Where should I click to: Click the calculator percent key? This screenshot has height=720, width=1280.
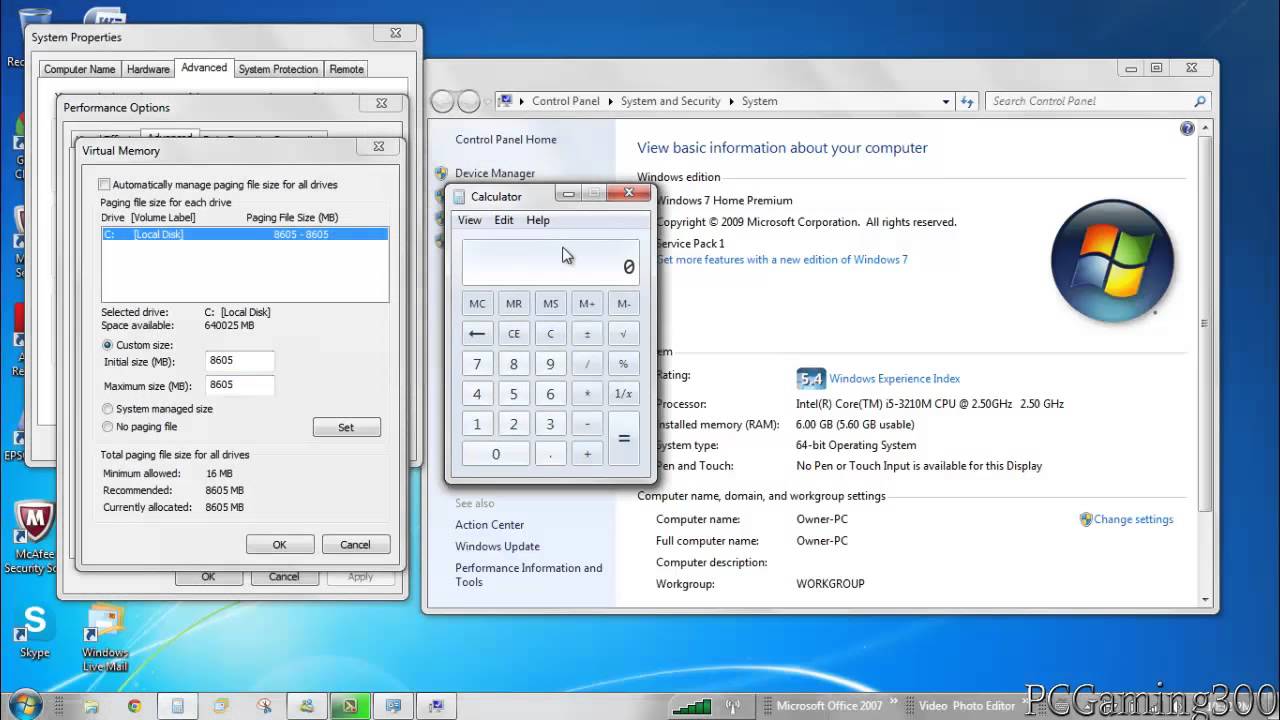click(x=623, y=364)
